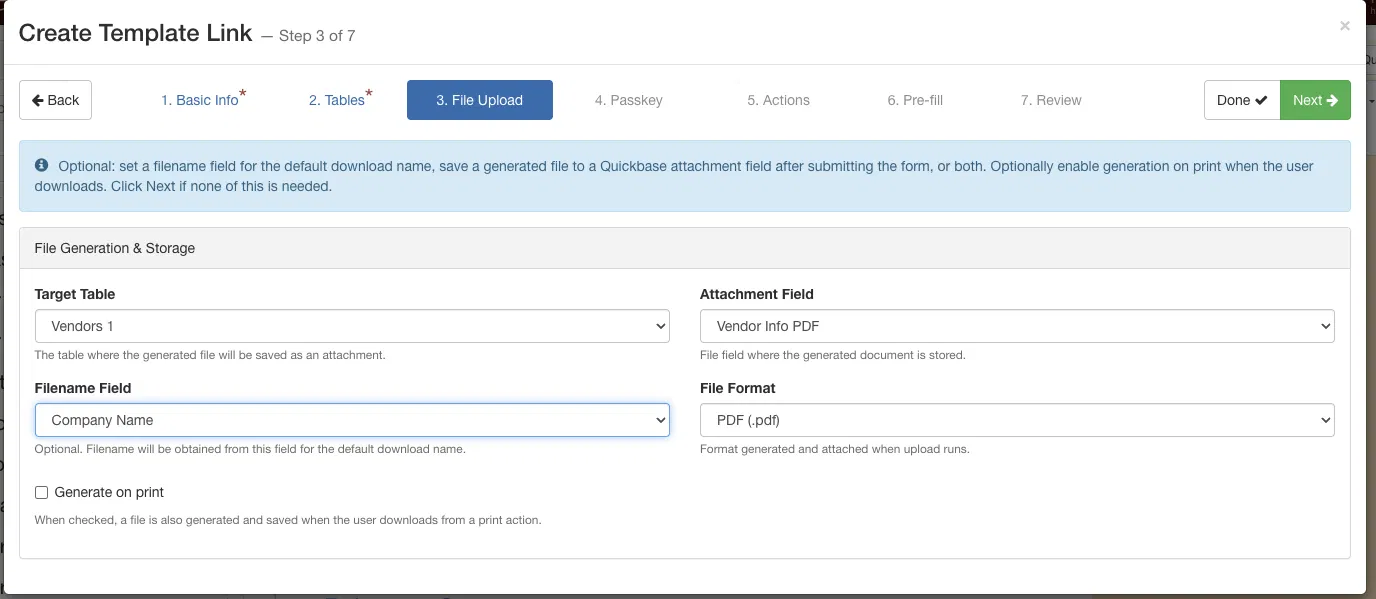Jump to step 7. Review
This screenshot has height=599, width=1376.
point(1051,100)
